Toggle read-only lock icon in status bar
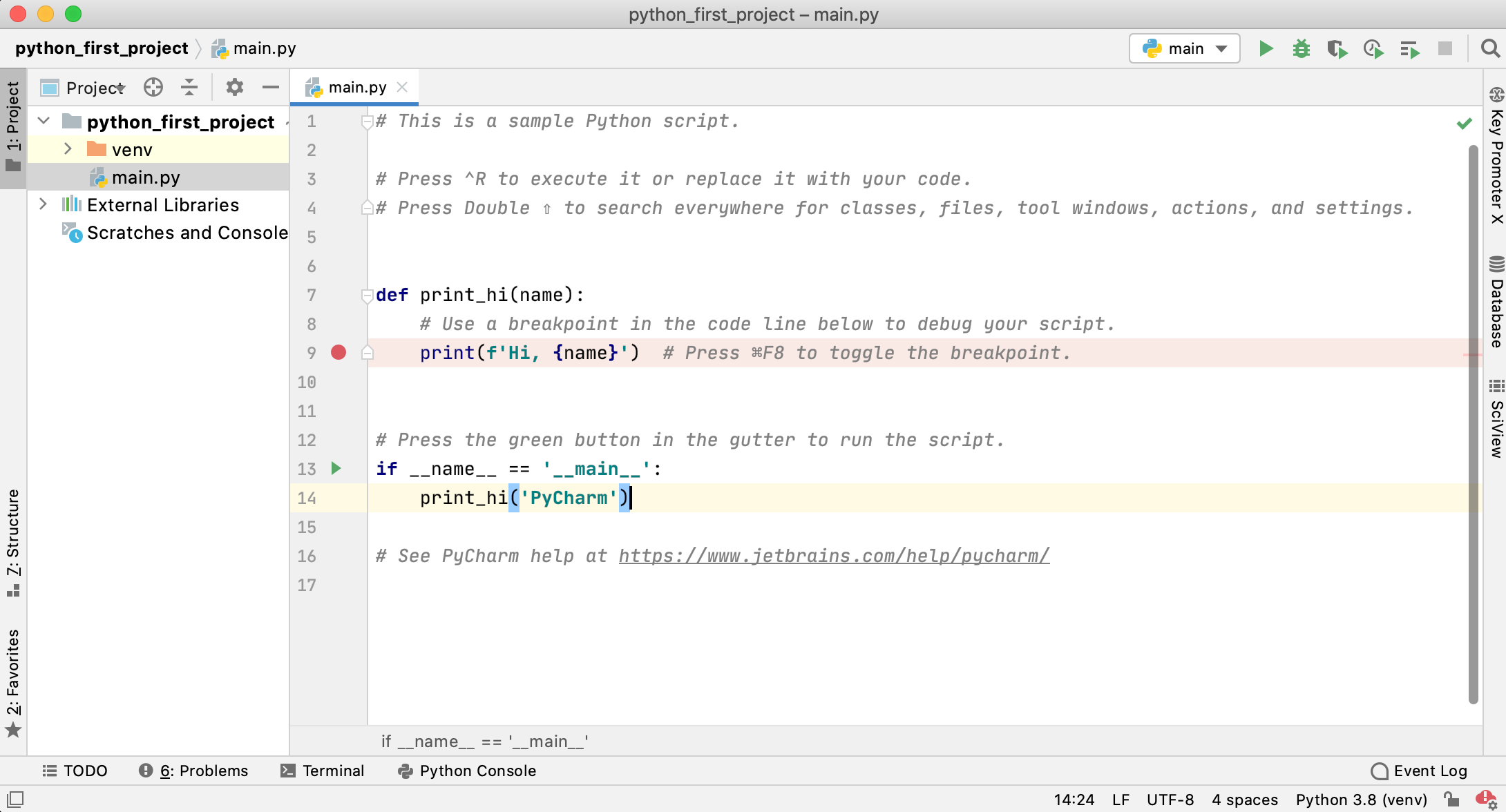Viewport: 1506px width, 812px height. pyautogui.click(x=1451, y=800)
